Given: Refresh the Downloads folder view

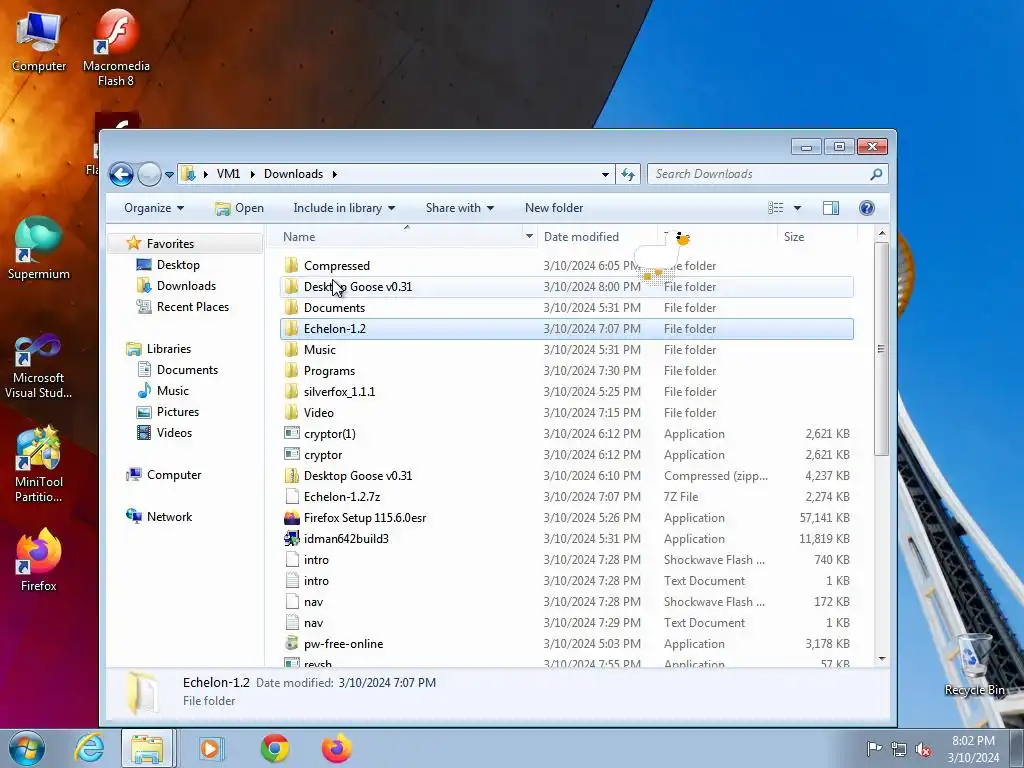Looking at the screenshot, I should click(628, 174).
